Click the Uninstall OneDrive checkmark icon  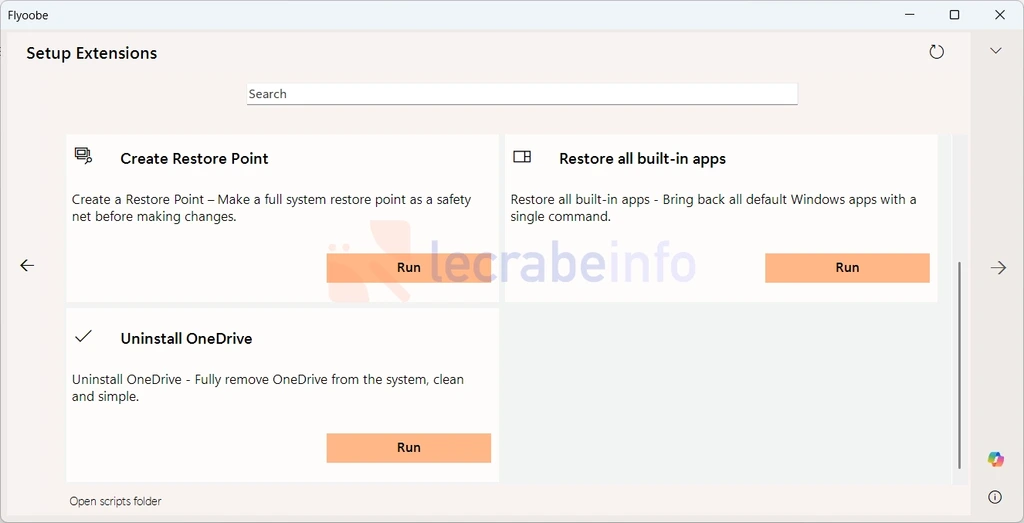click(83, 336)
